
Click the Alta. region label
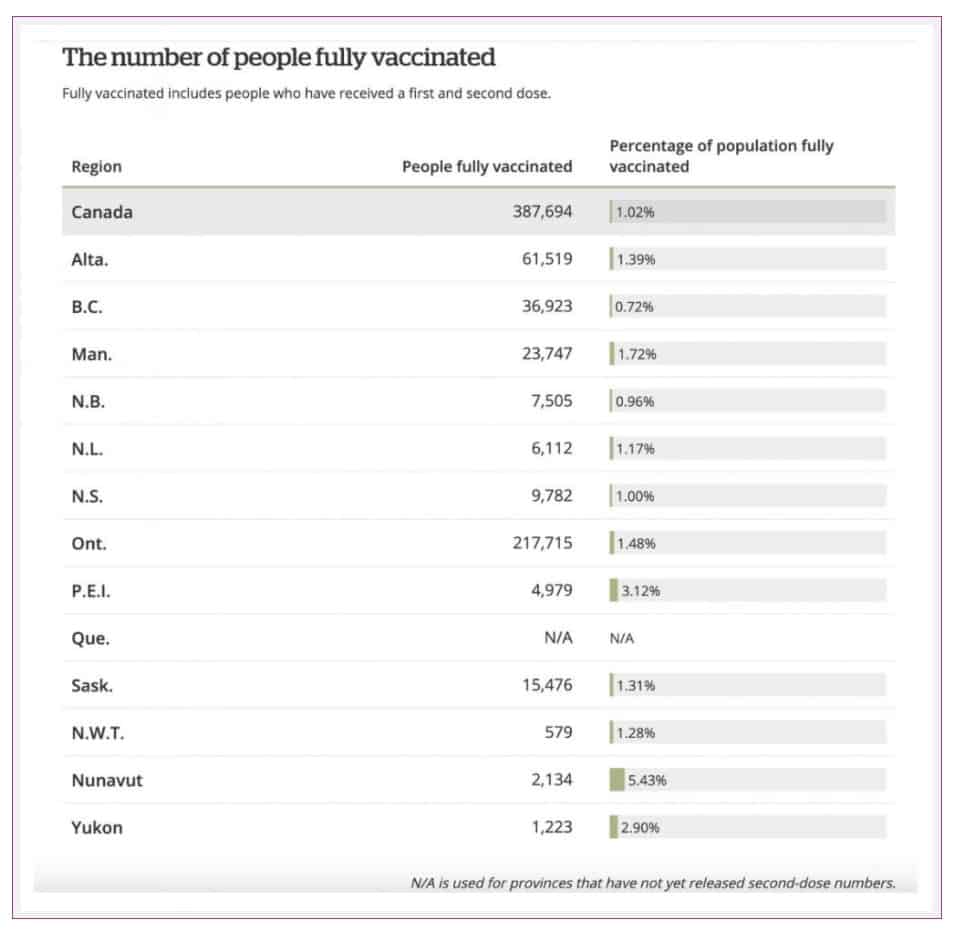(90, 259)
